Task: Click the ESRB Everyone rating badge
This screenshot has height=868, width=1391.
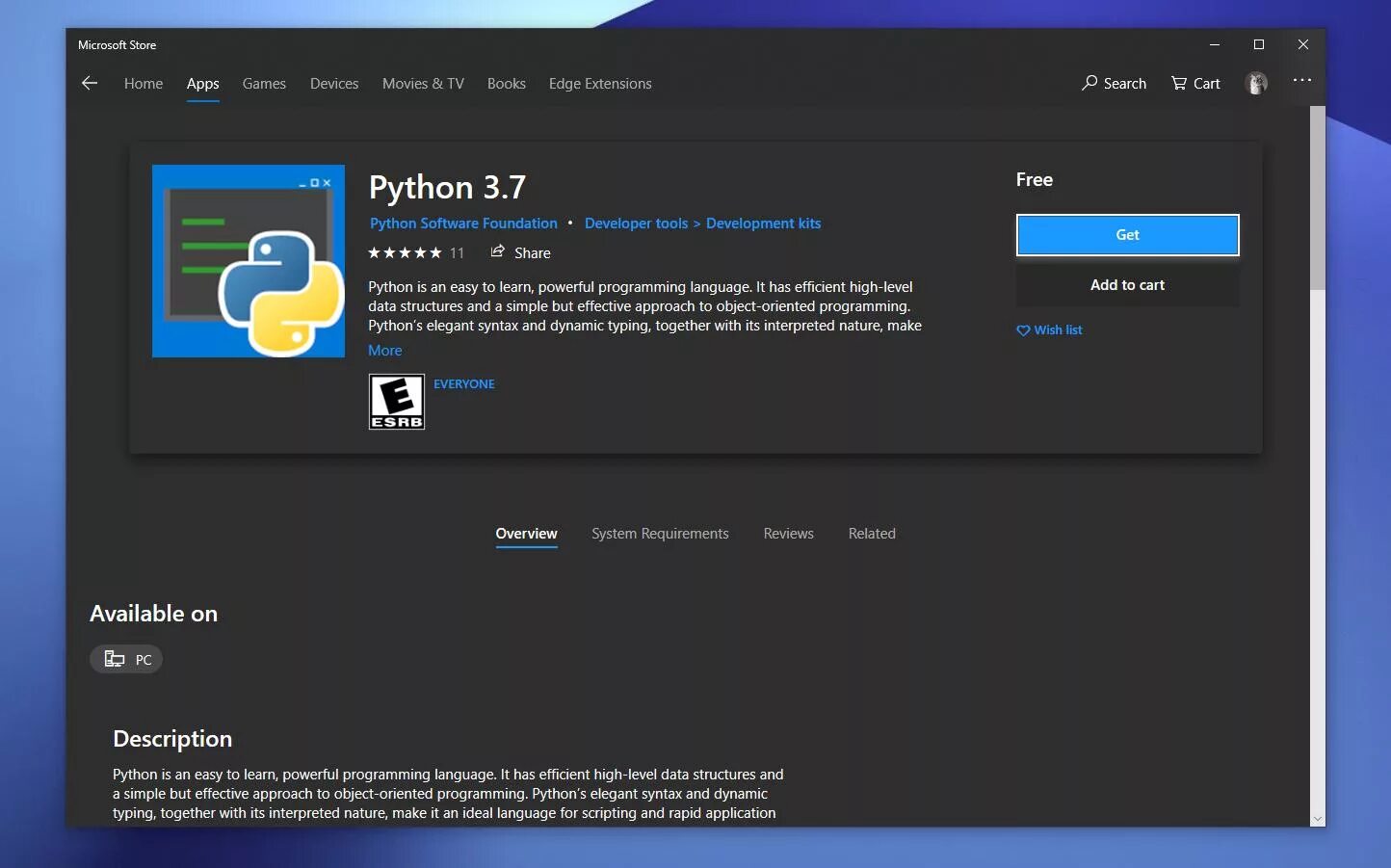Action: [397, 402]
